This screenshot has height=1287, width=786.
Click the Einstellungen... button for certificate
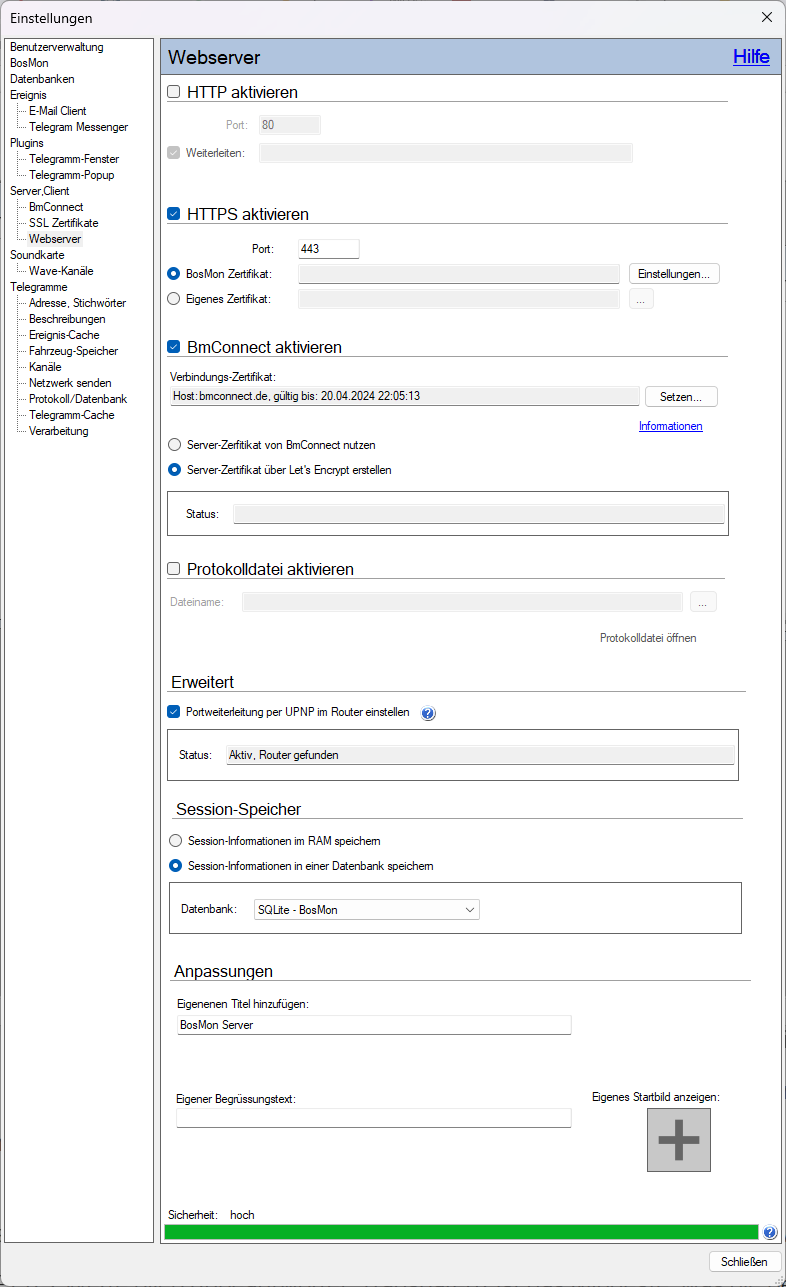point(674,274)
